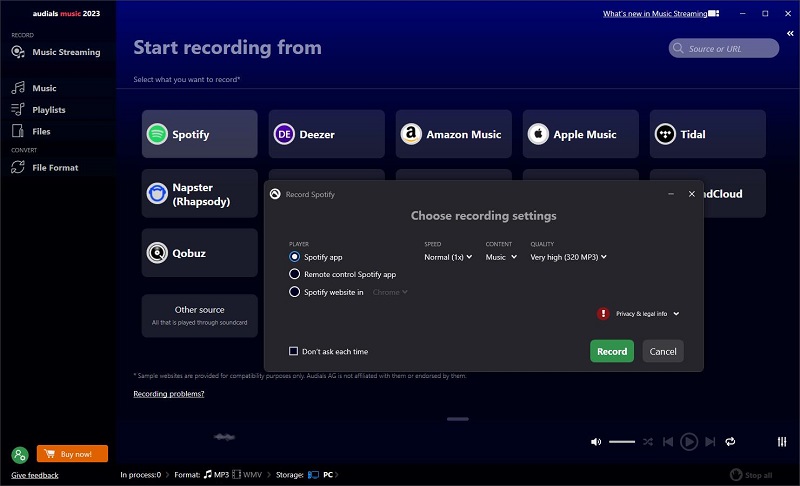Image resolution: width=800 pixels, height=486 pixels.
Task: Choose Other source tile
Action: coord(199,316)
